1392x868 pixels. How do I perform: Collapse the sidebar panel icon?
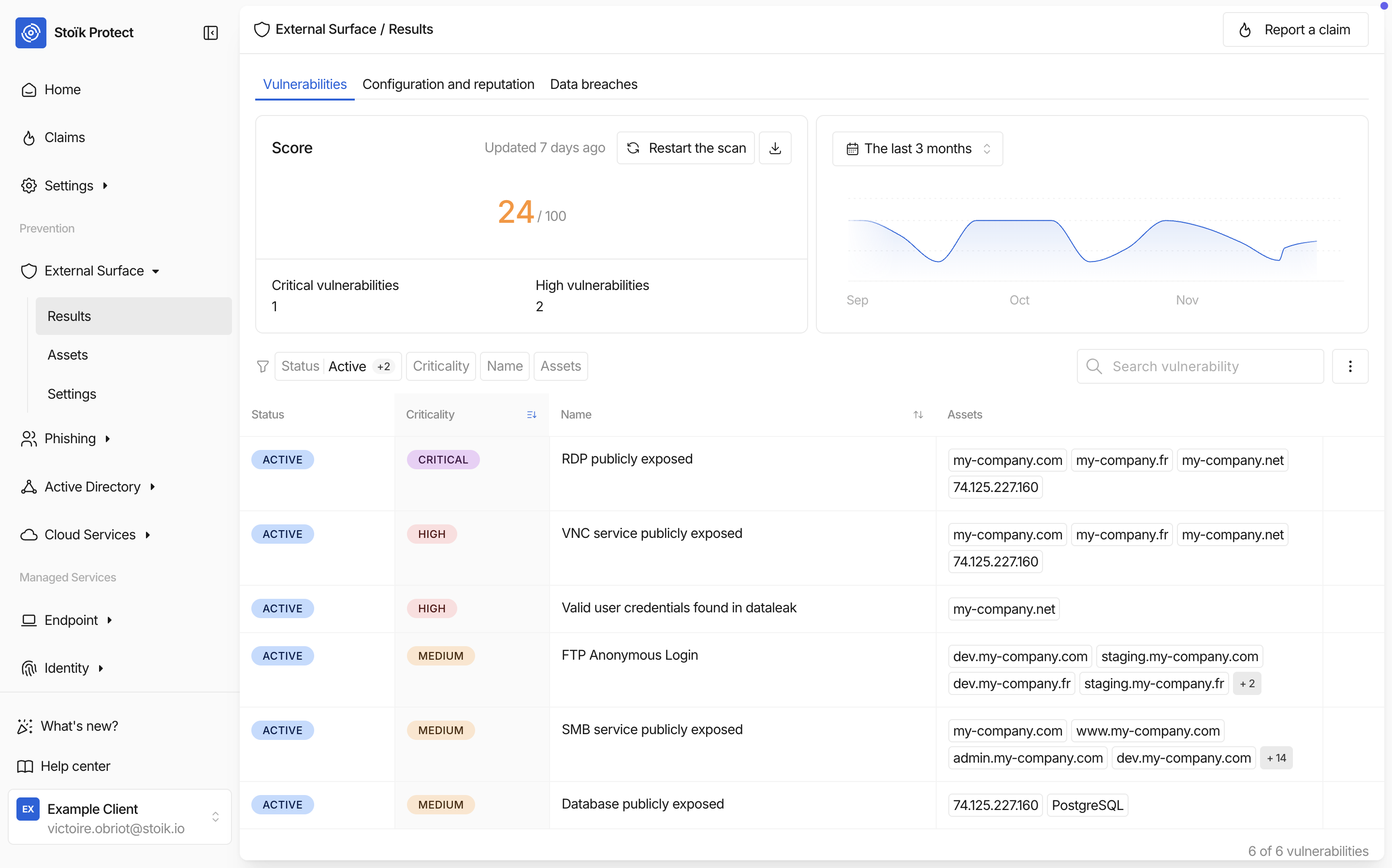[x=211, y=33]
